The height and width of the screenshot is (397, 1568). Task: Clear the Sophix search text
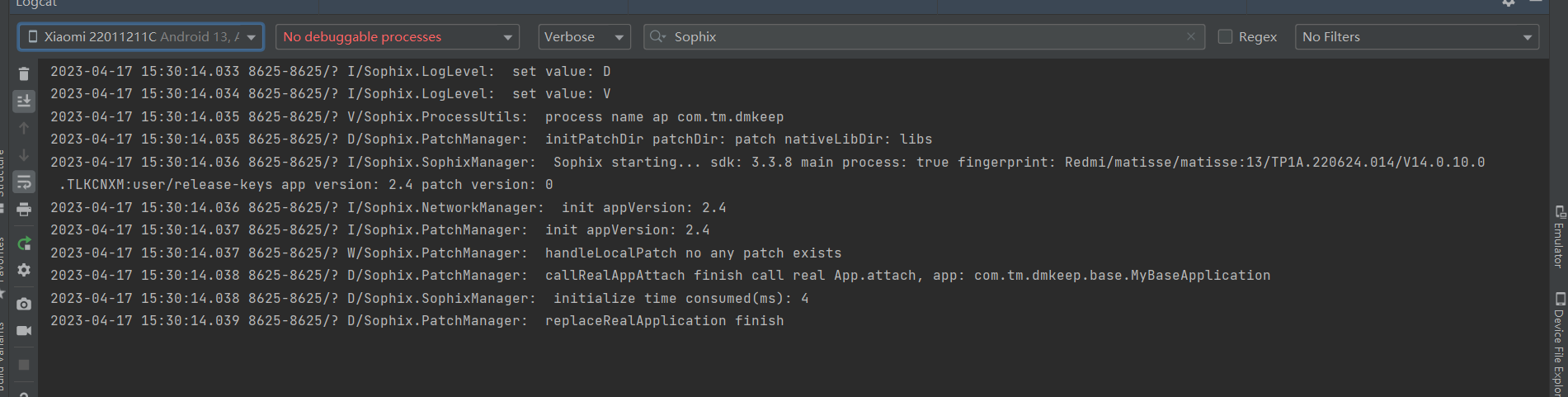click(1191, 36)
